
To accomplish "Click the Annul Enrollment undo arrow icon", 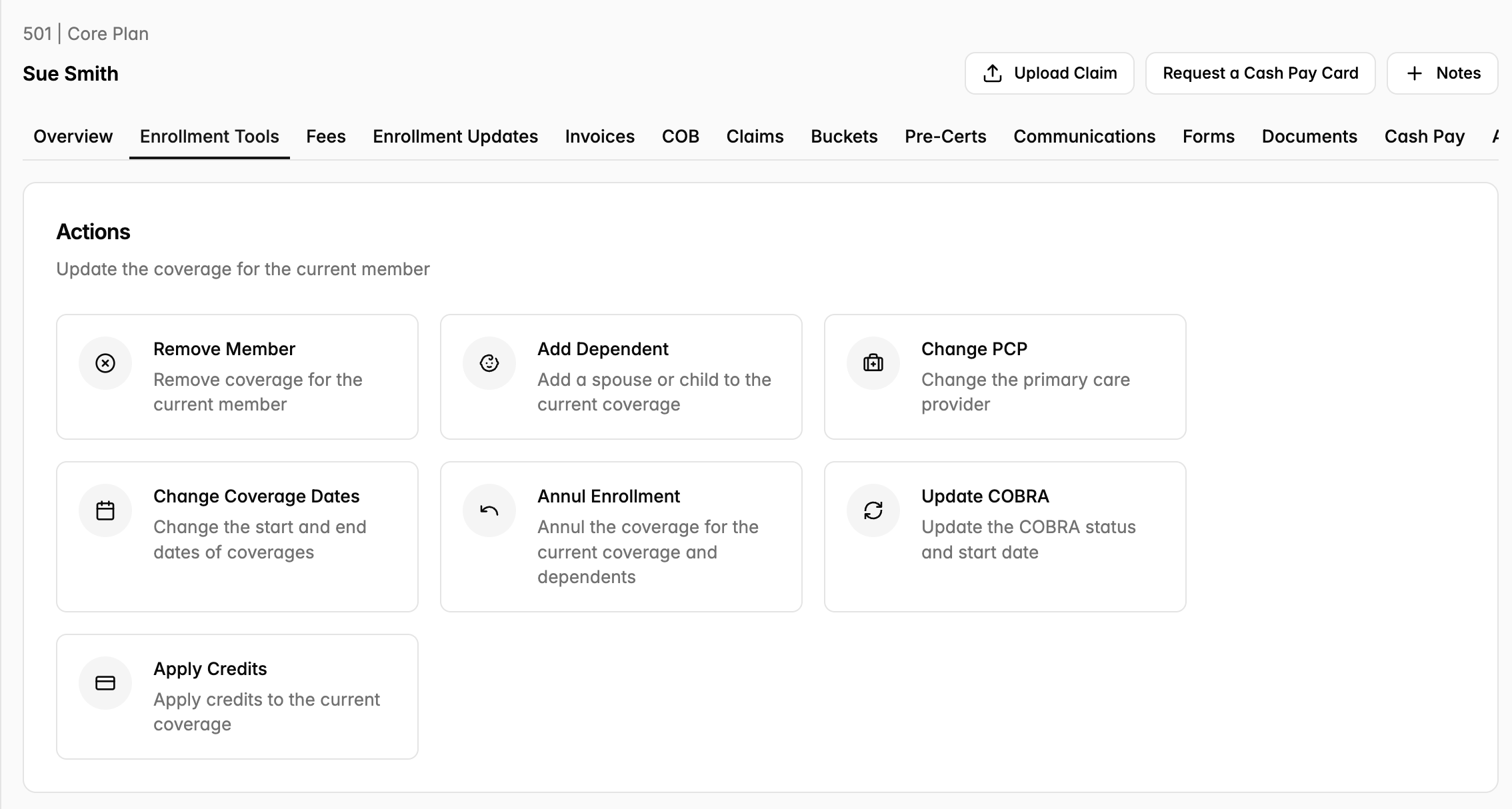I will (x=489, y=510).
